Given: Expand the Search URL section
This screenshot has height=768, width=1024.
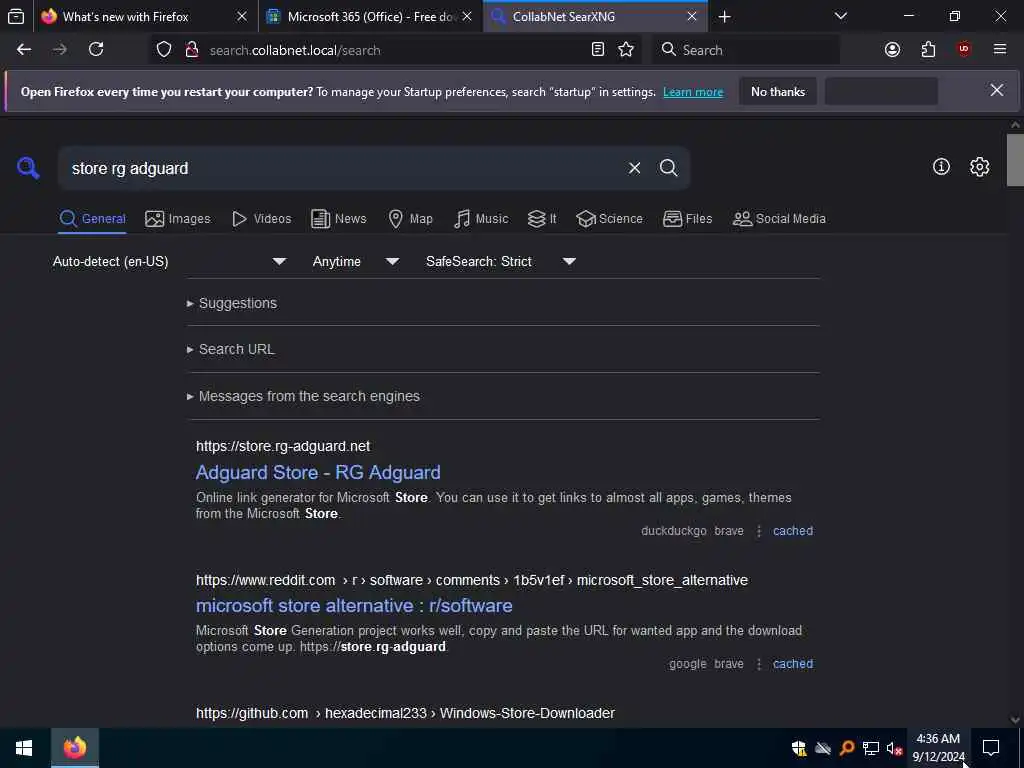Looking at the screenshot, I should (x=231, y=349).
